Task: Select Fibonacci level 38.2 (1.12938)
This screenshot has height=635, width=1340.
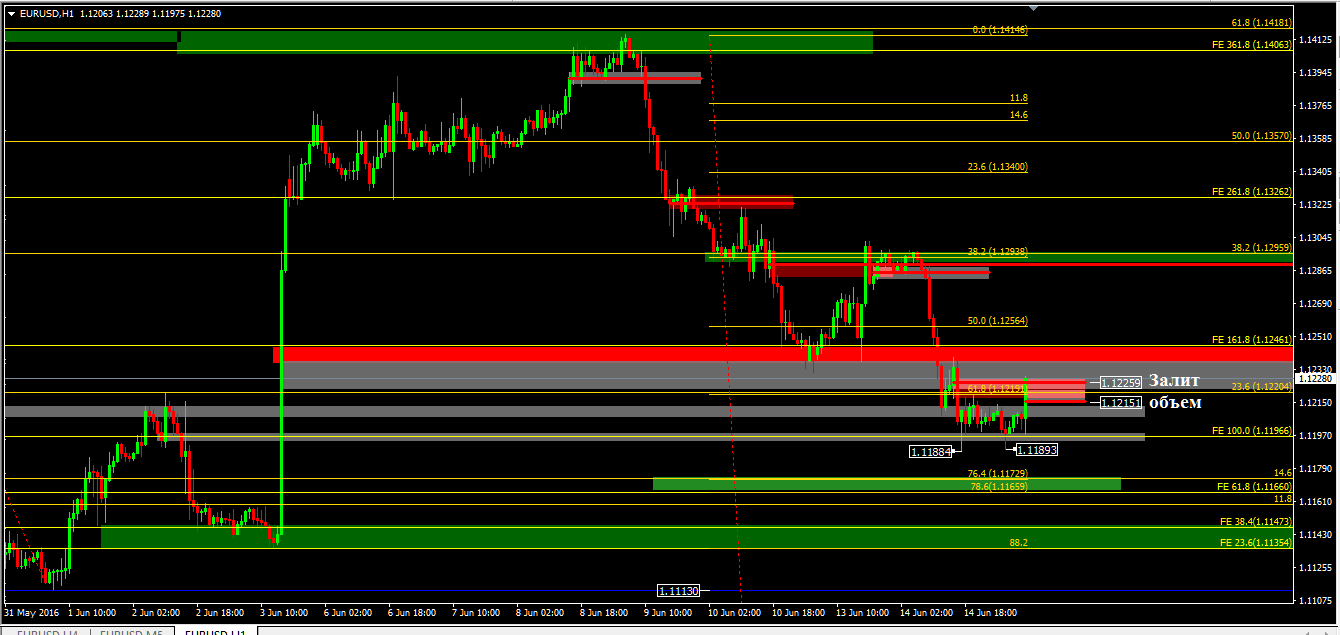Action: [998, 252]
